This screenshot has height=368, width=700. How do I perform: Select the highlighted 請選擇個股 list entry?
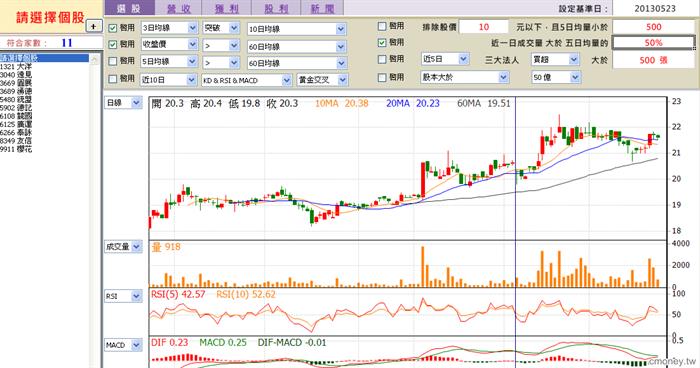click(x=45, y=58)
